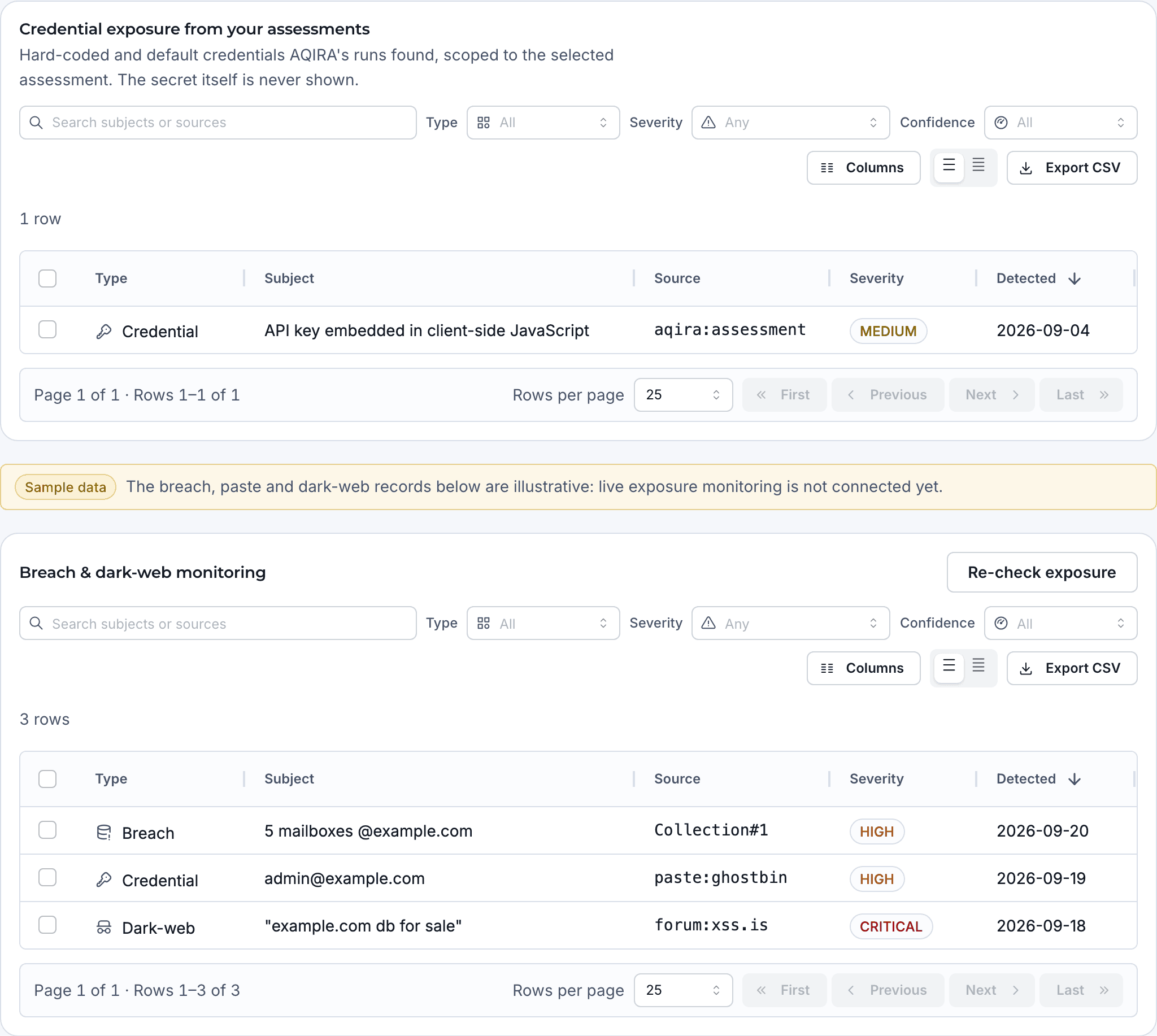Click the magnifier icon in the breach monitoring search box

36,623
